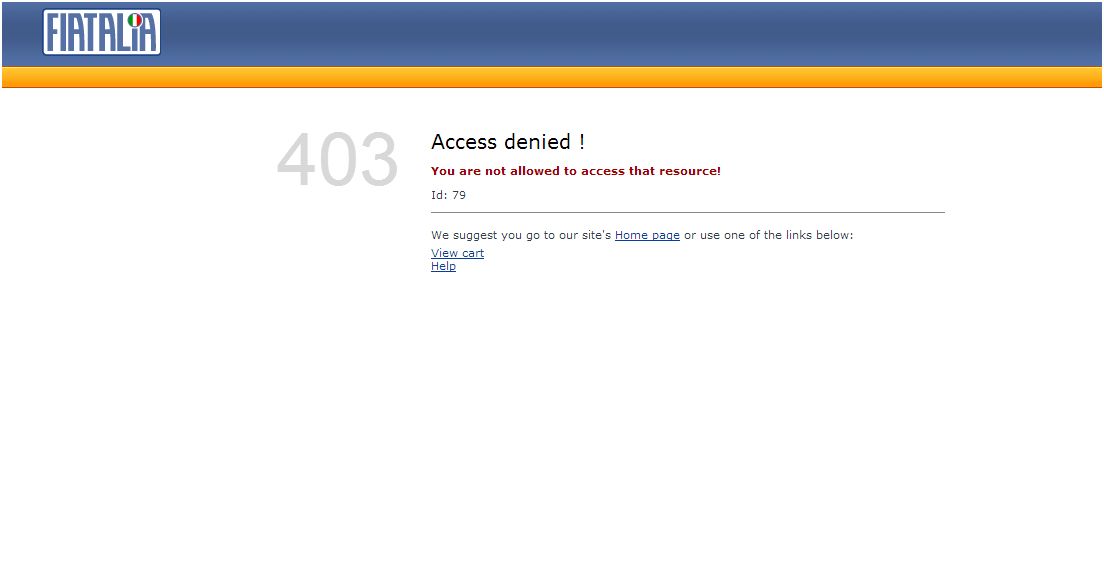The width and height of the screenshot is (1104, 572).
Task: Follow the Help link
Action: click(x=444, y=266)
